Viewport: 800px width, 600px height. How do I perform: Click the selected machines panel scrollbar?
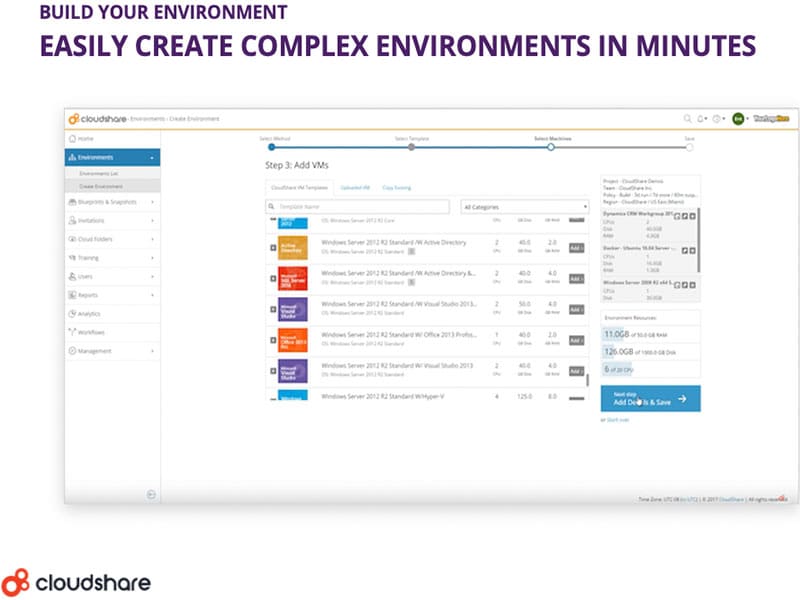pyautogui.click(x=698, y=240)
